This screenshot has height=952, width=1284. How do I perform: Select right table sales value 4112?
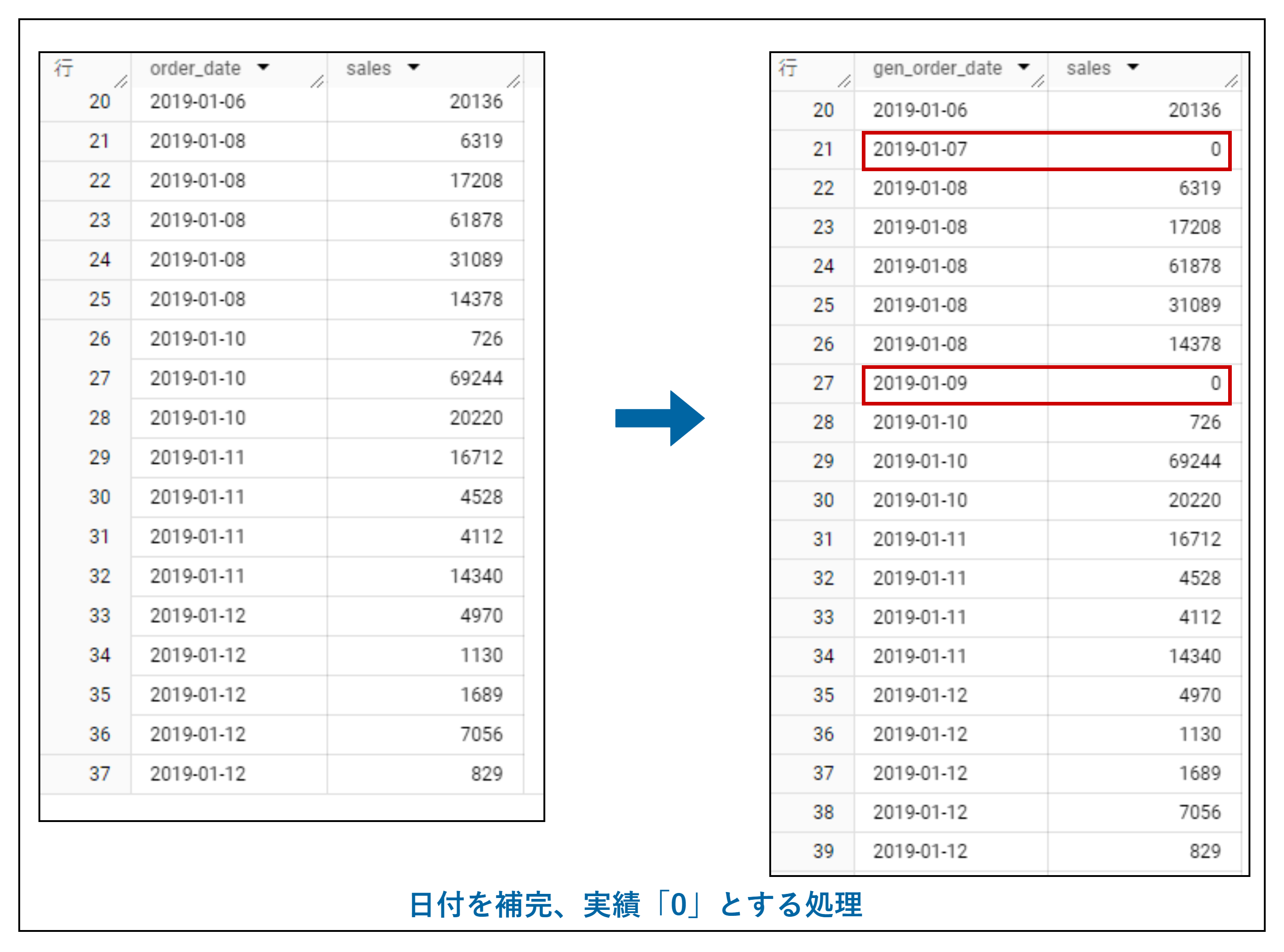(x=1200, y=617)
